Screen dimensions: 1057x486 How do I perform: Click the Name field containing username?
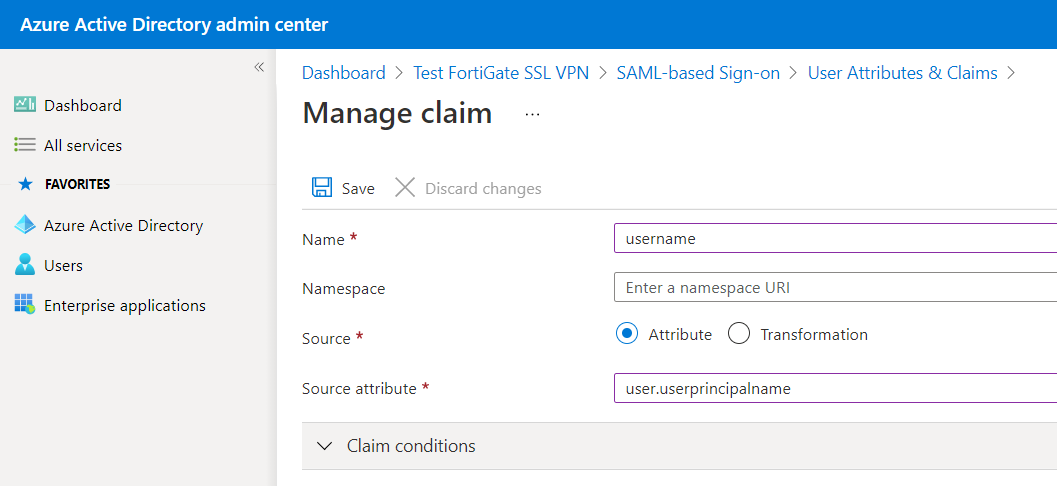coord(835,239)
